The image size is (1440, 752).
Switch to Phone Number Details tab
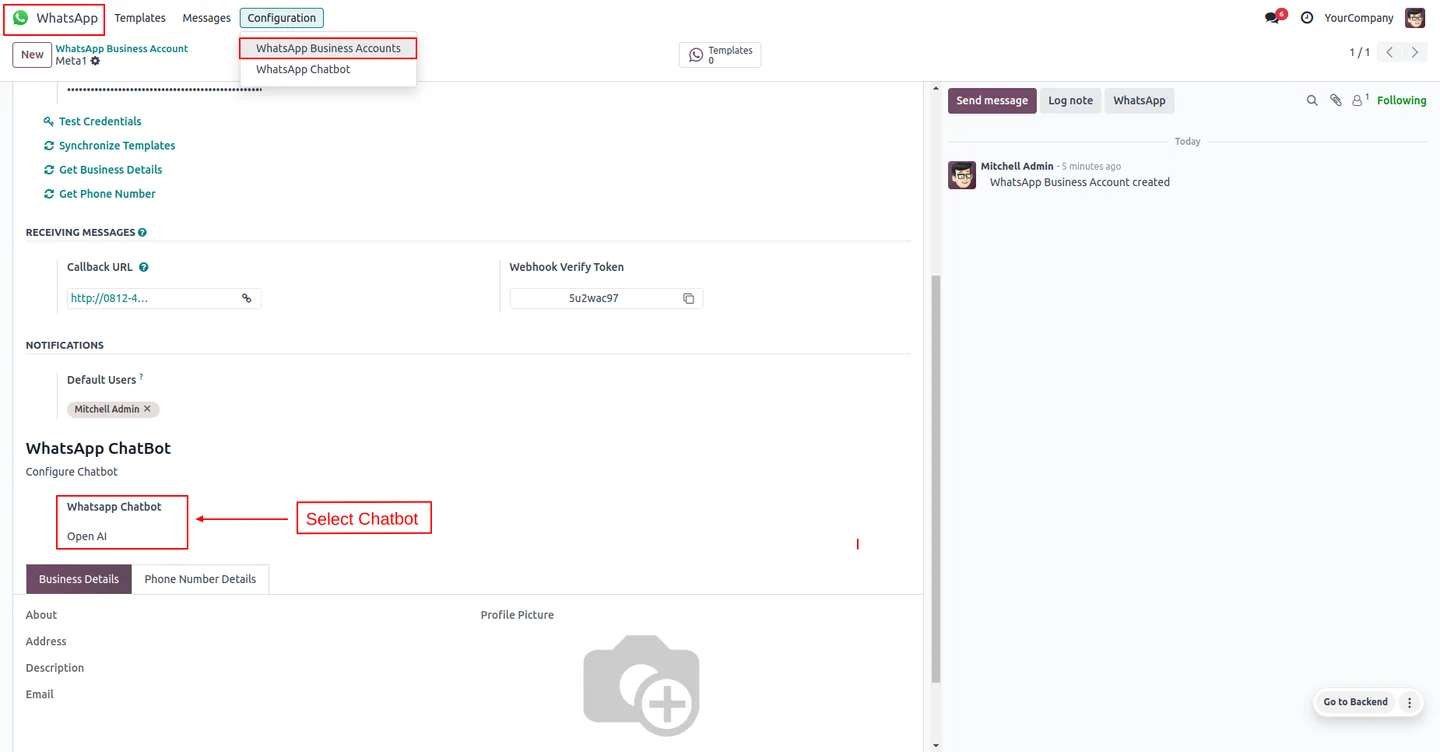(x=200, y=579)
